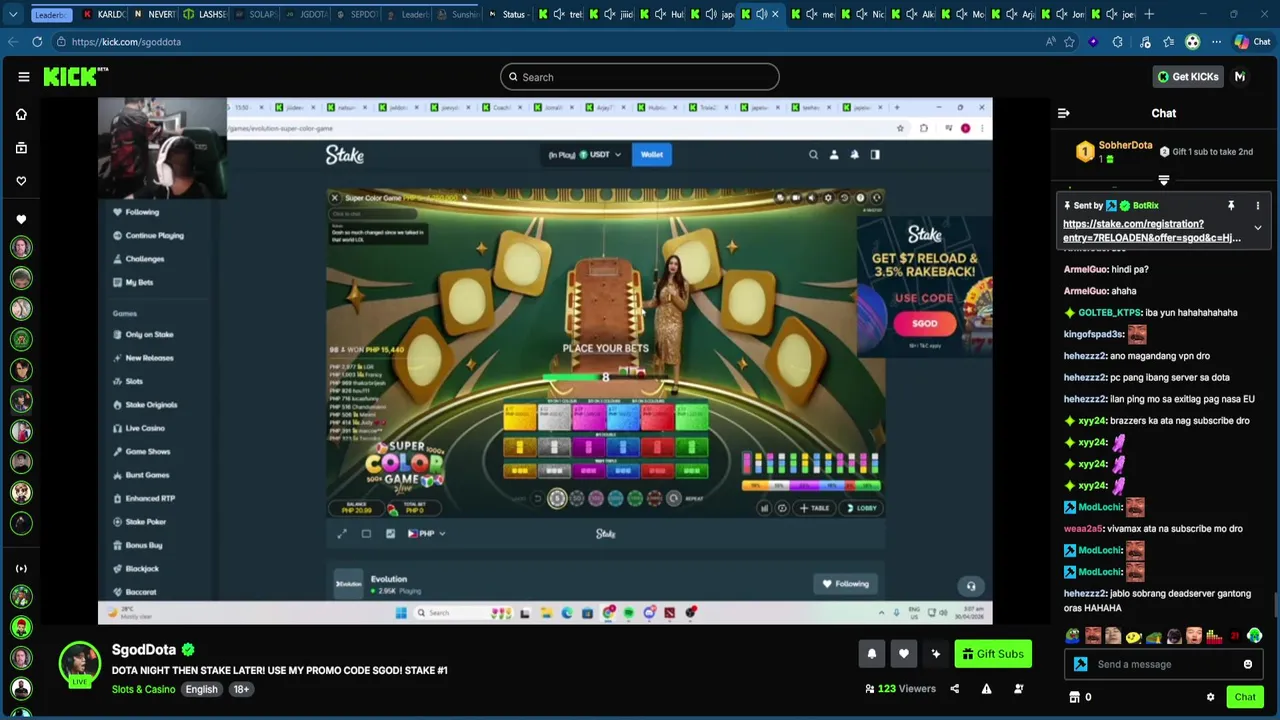The image size is (1280, 720).
Task: Click SobherDota in the gift leaderboard
Action: [x=1126, y=145]
